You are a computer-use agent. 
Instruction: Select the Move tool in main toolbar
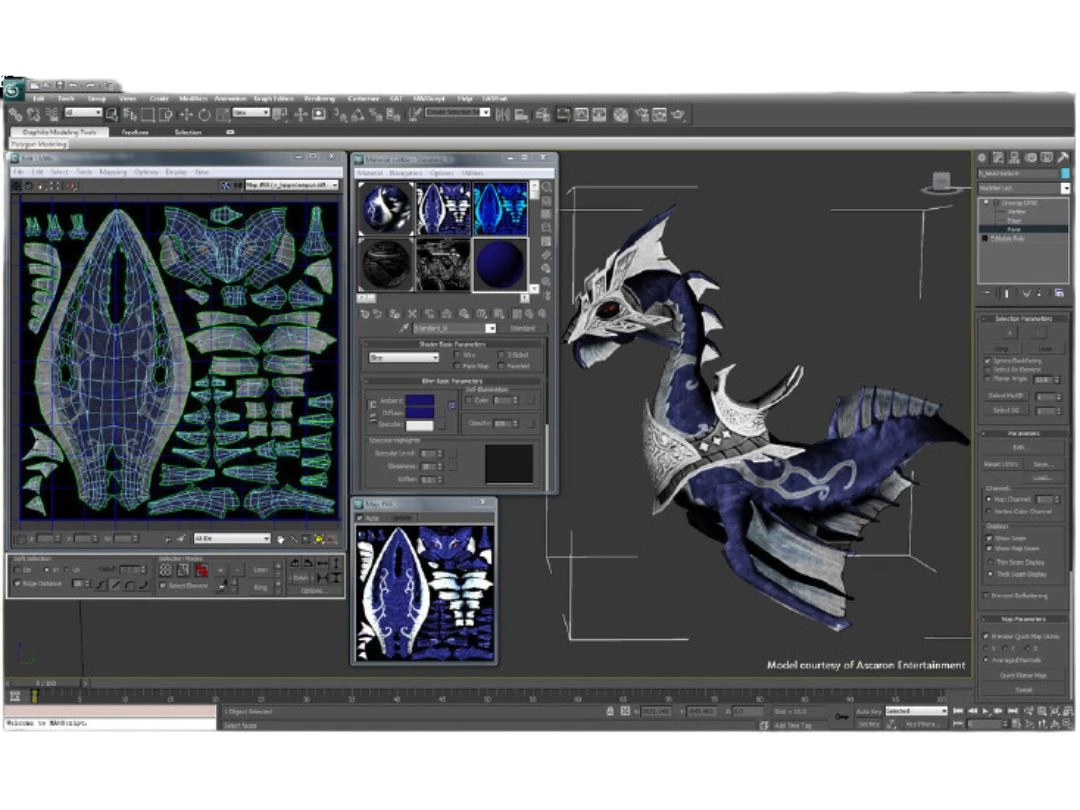(185, 115)
